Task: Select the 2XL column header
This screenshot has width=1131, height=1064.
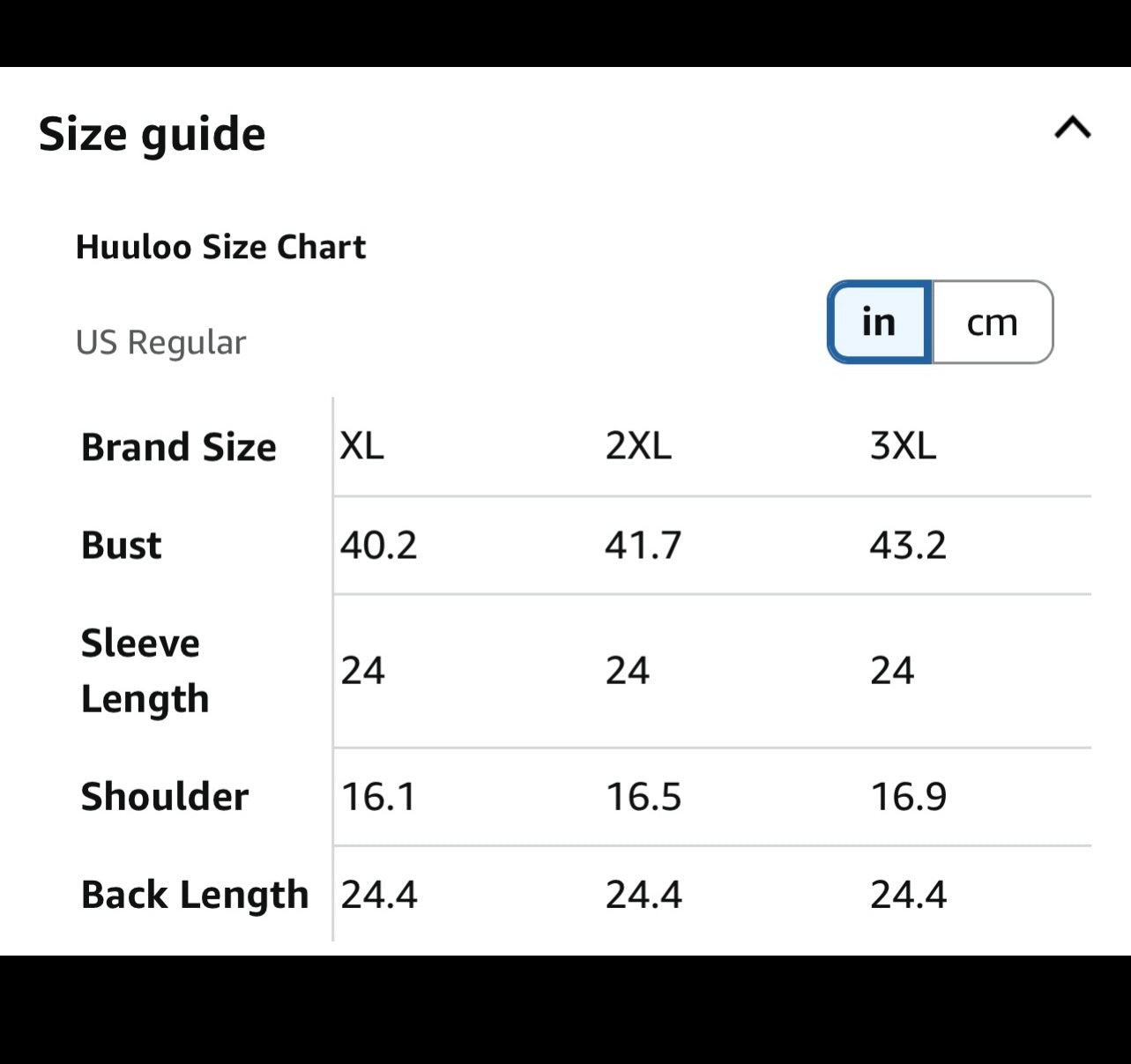Action: tap(638, 446)
